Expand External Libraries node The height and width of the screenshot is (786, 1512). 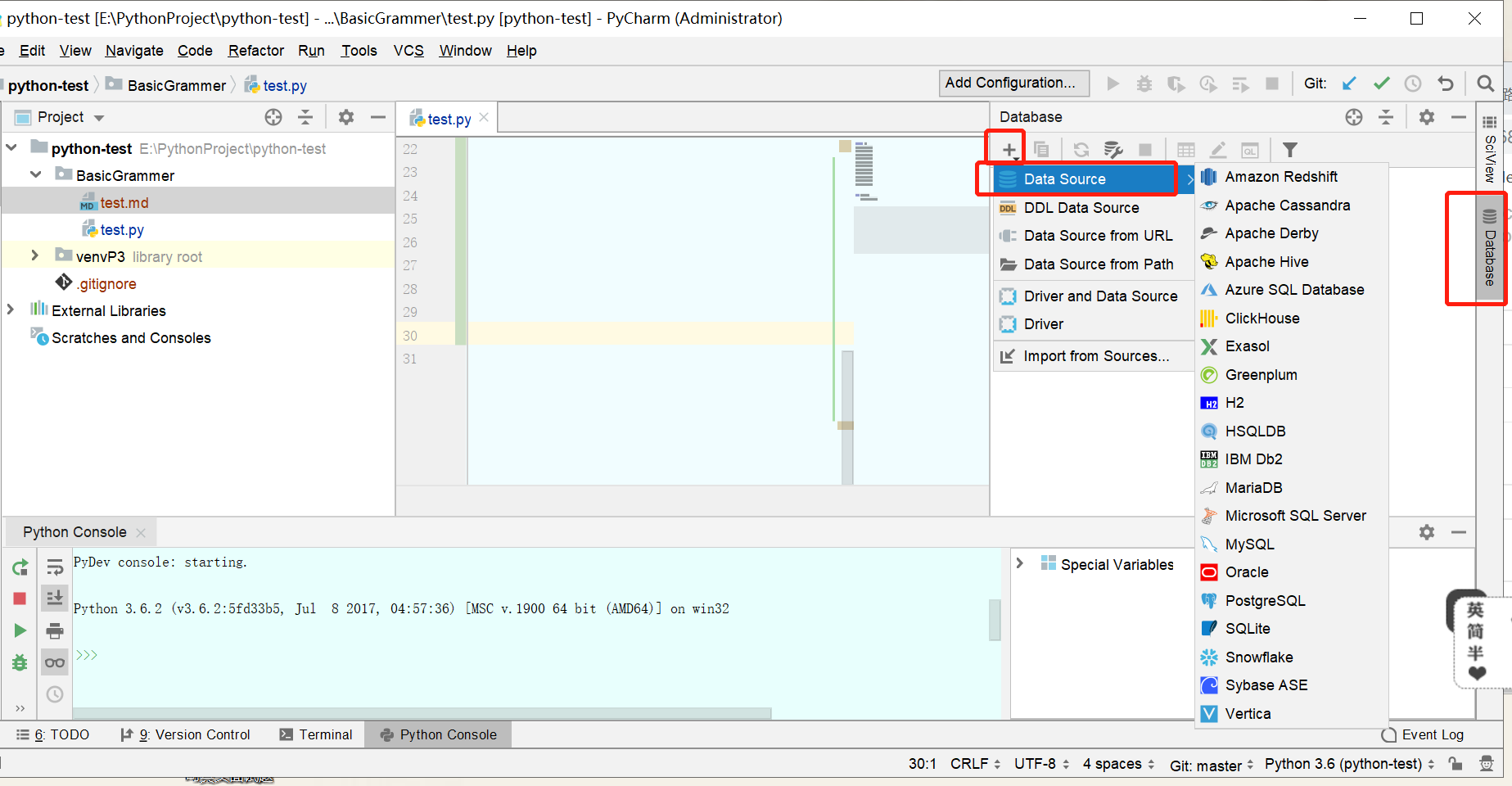tap(10, 310)
